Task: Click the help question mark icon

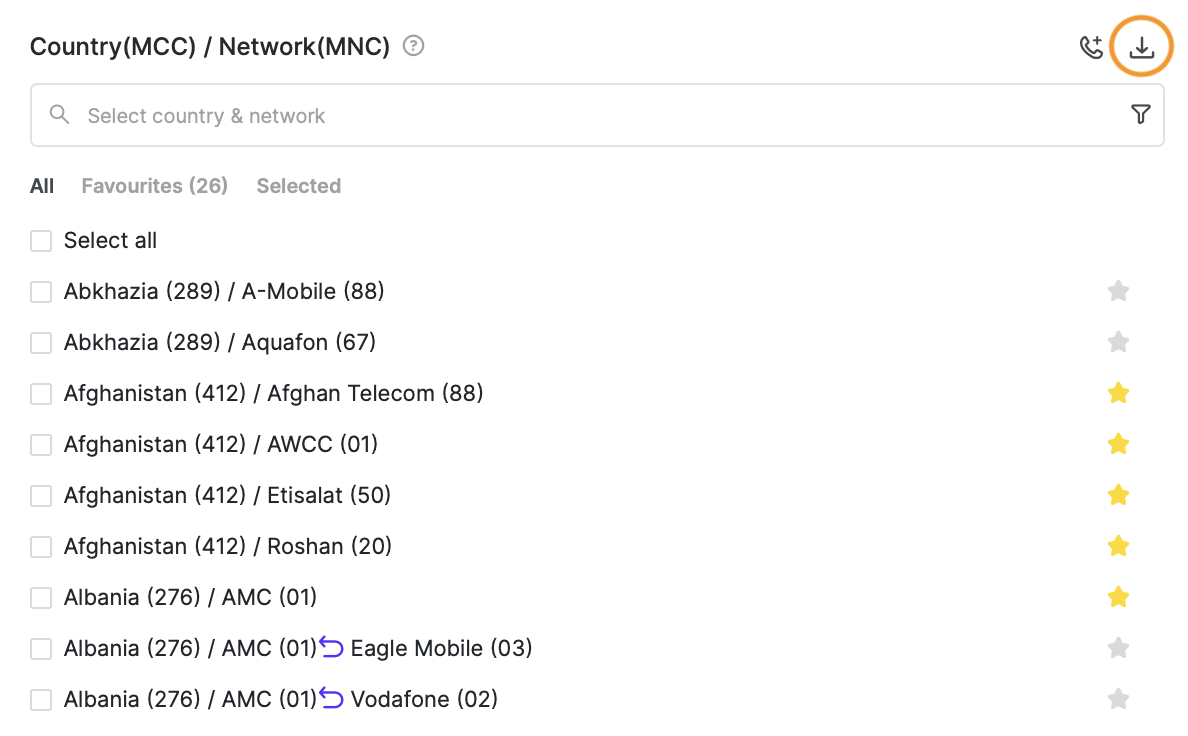Action: (x=413, y=46)
